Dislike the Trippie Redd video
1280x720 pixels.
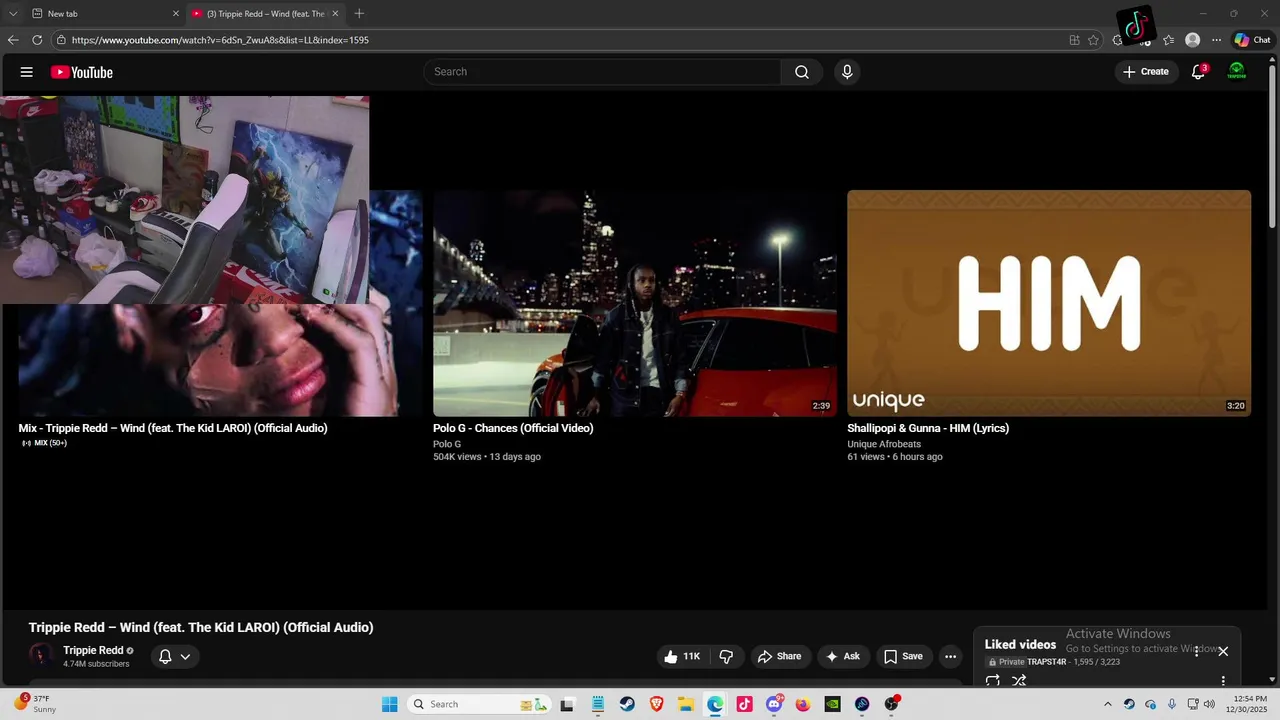pos(727,656)
